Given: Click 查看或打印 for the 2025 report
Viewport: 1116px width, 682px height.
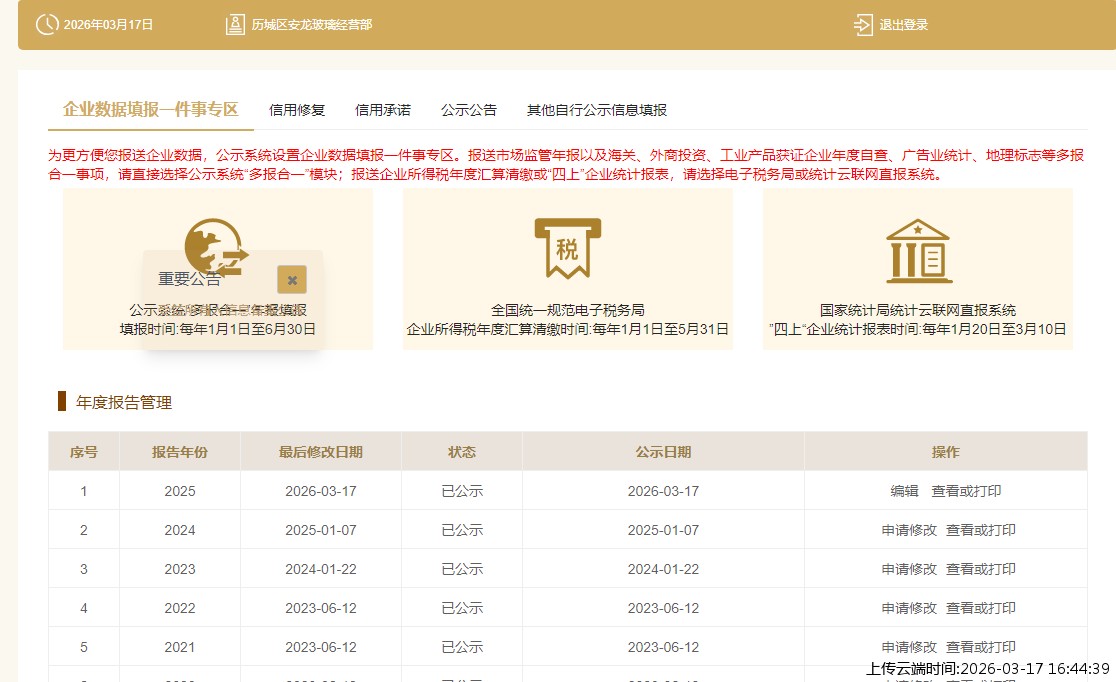Looking at the screenshot, I should coord(967,490).
